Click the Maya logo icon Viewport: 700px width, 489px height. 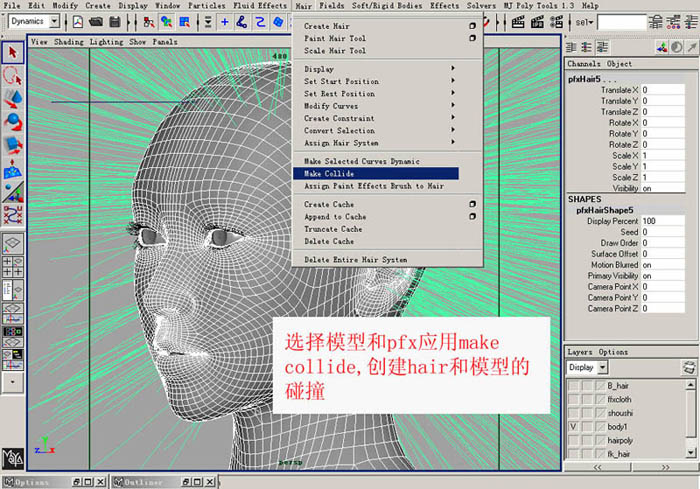click(x=12, y=458)
